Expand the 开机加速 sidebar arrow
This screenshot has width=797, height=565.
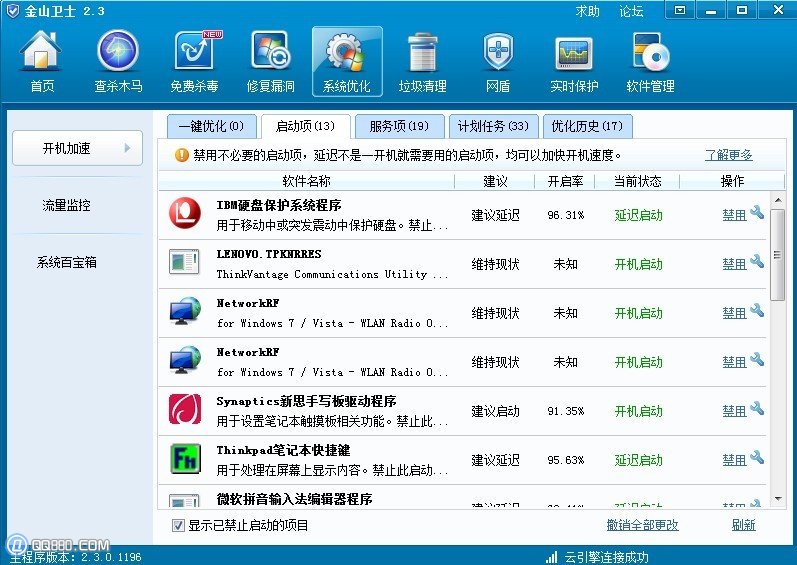(127, 148)
